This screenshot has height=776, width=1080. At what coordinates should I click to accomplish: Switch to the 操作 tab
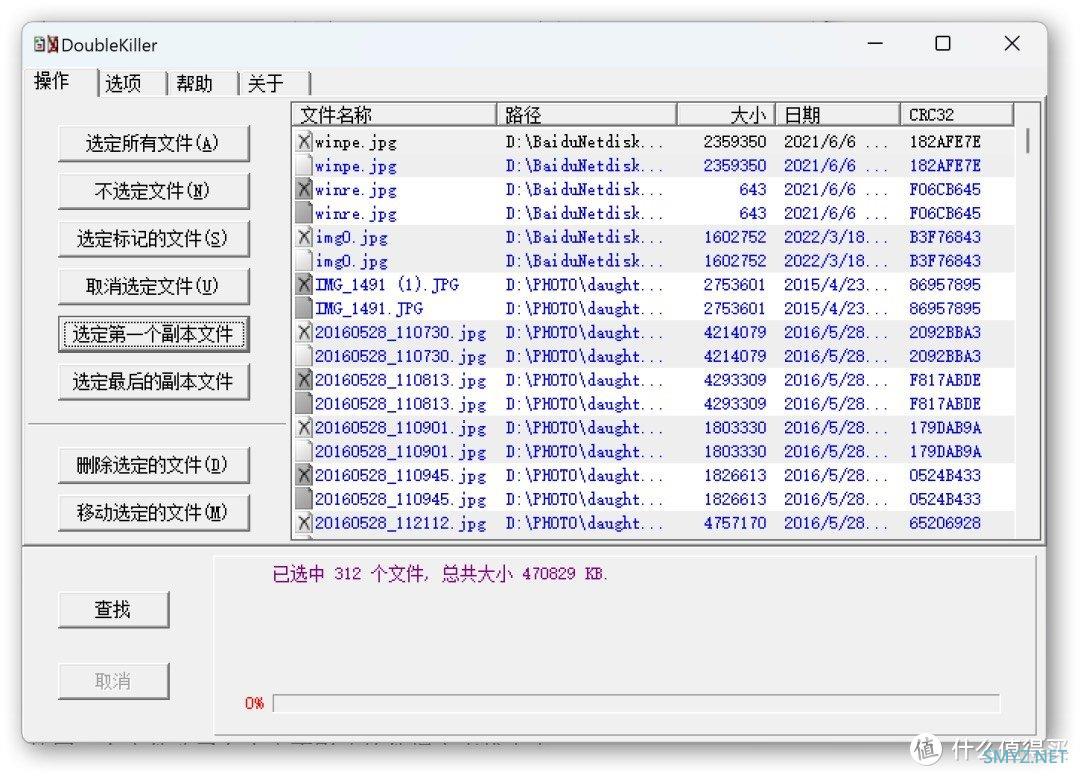(52, 81)
